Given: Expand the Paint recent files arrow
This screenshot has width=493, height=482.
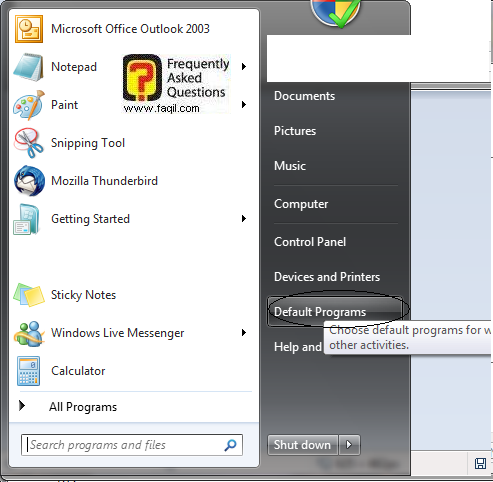Looking at the screenshot, I should 244,105.
